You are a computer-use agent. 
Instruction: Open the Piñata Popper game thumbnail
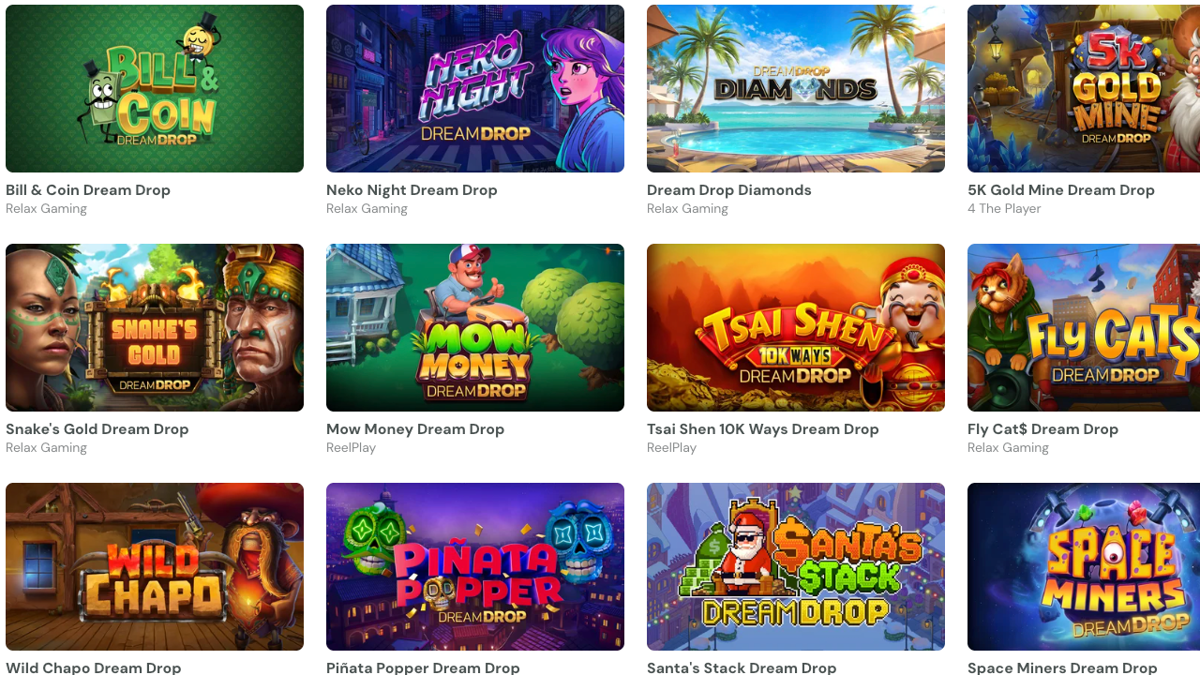point(475,567)
